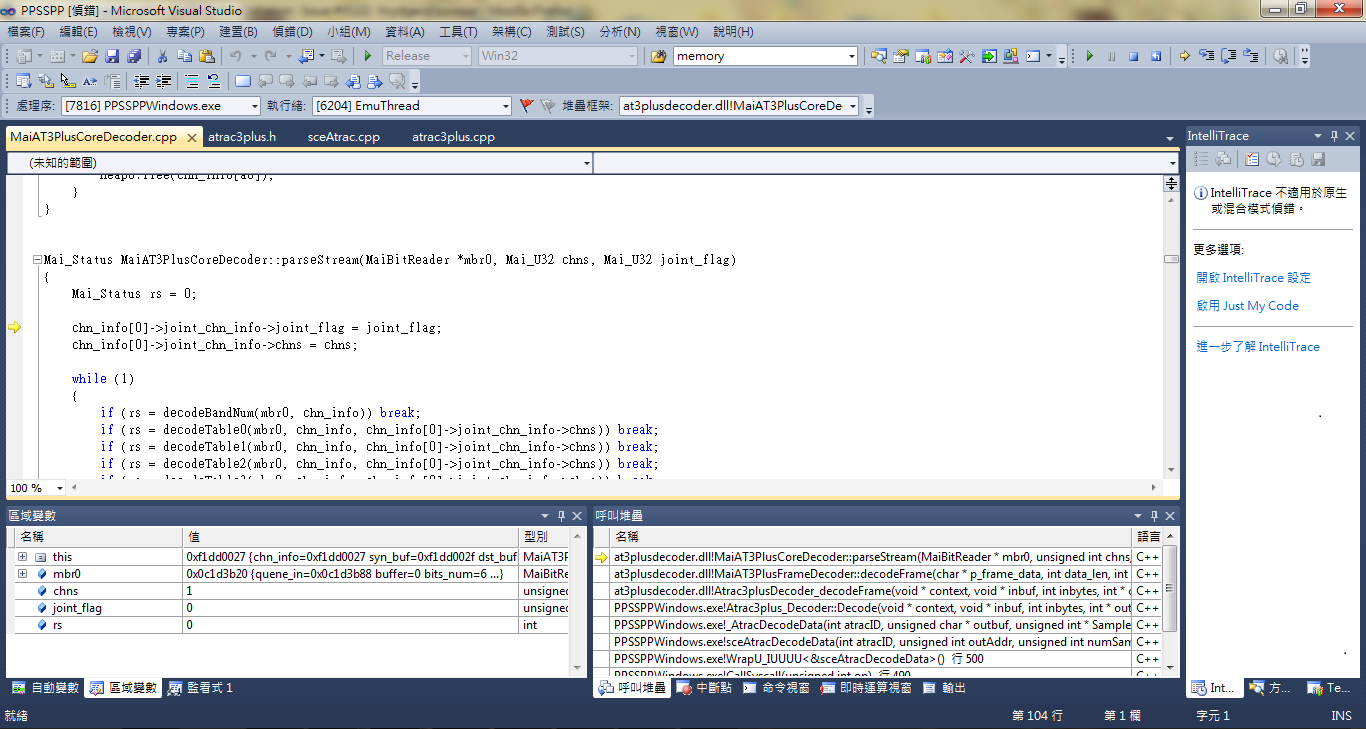Click the Paste clipboard icon

tap(207, 56)
